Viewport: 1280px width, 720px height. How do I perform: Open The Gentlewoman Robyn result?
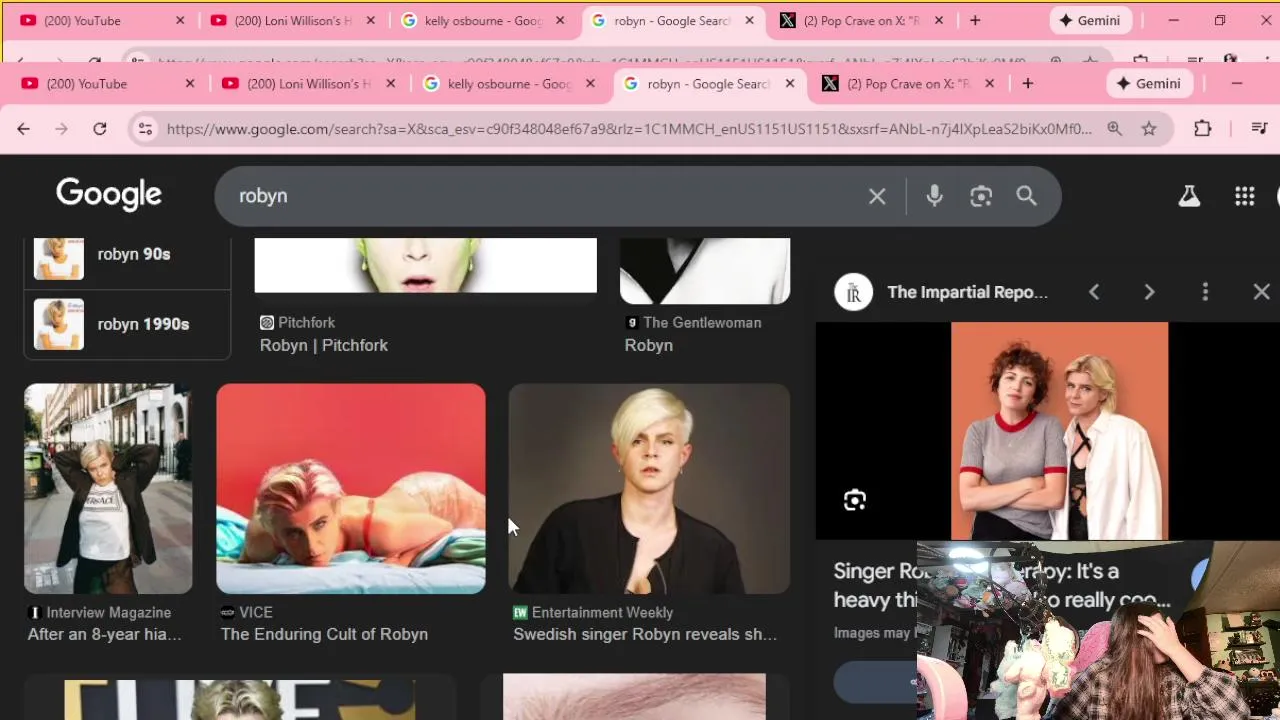pos(648,345)
